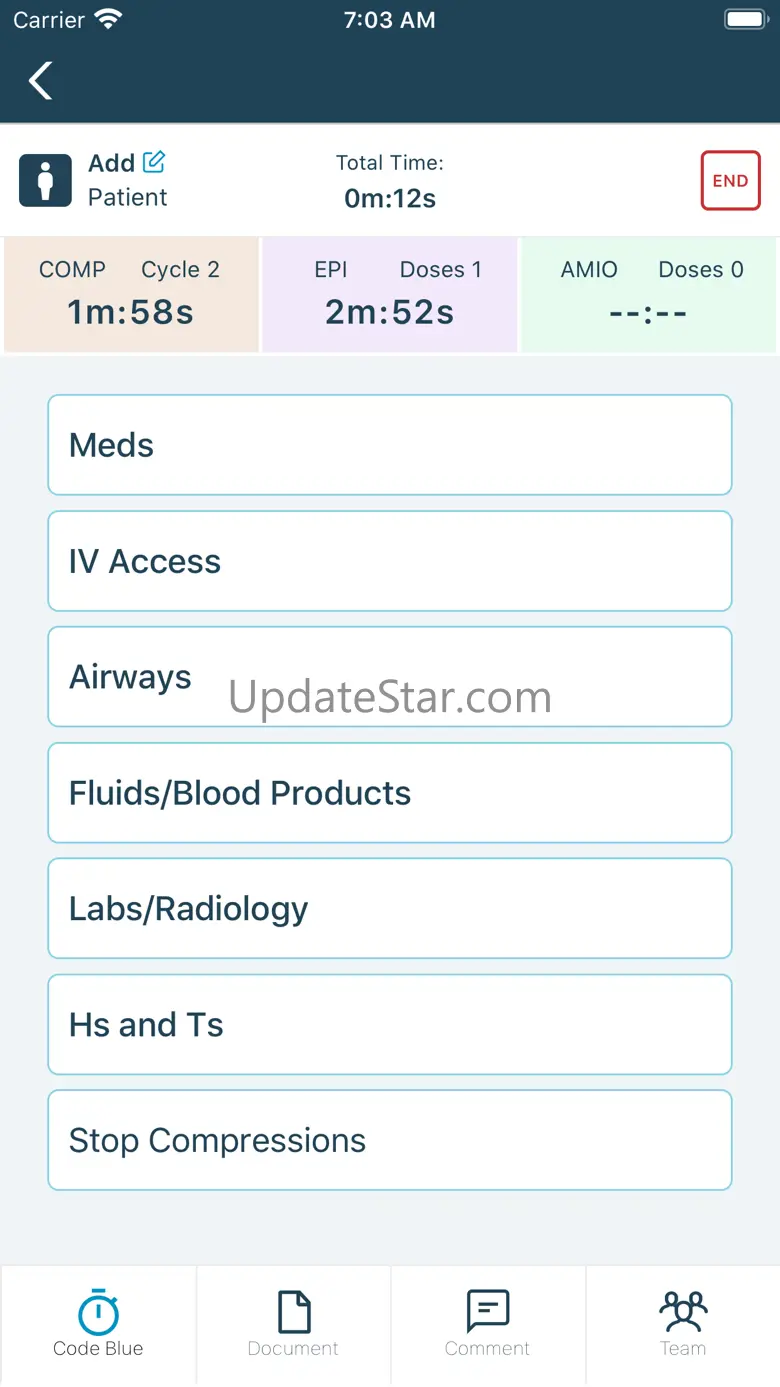This screenshot has height=1387, width=780.
Task: Tap the edit pencil icon beside Add
Action: (x=154, y=161)
